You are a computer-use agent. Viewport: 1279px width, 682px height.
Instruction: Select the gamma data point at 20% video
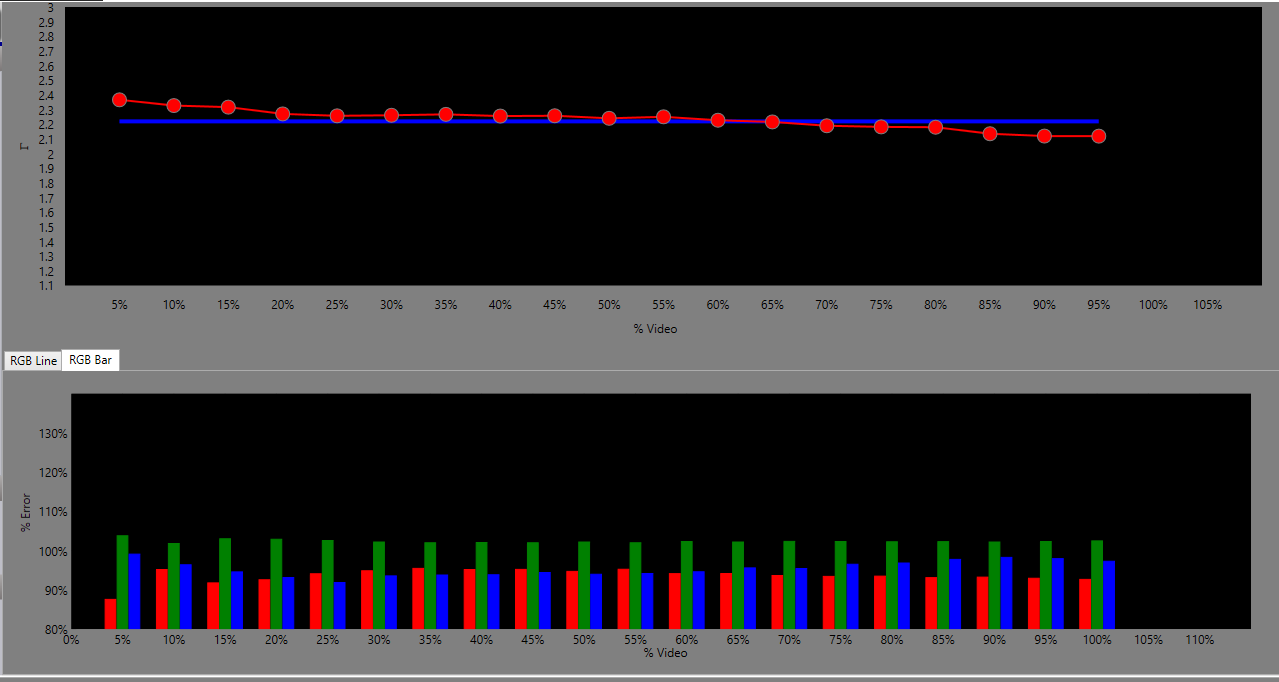[x=283, y=114]
